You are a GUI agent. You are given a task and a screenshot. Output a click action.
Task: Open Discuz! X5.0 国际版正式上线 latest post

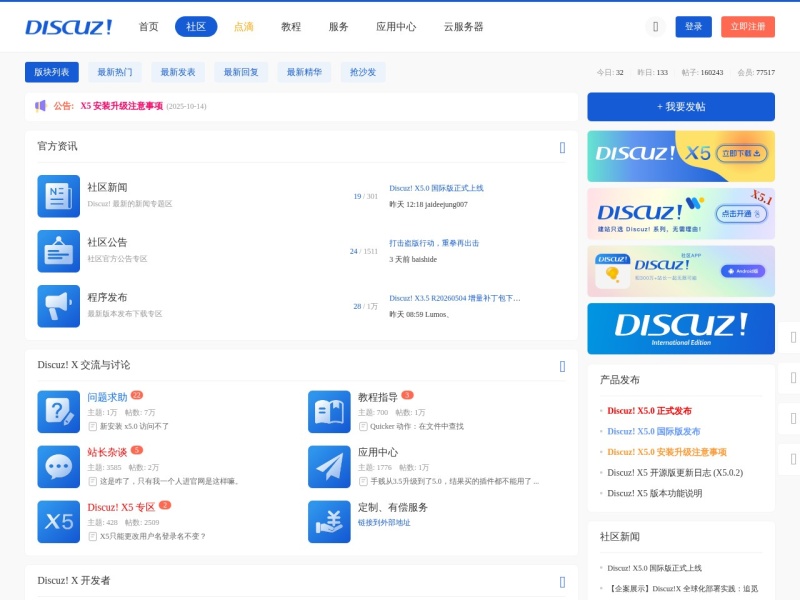point(436,188)
